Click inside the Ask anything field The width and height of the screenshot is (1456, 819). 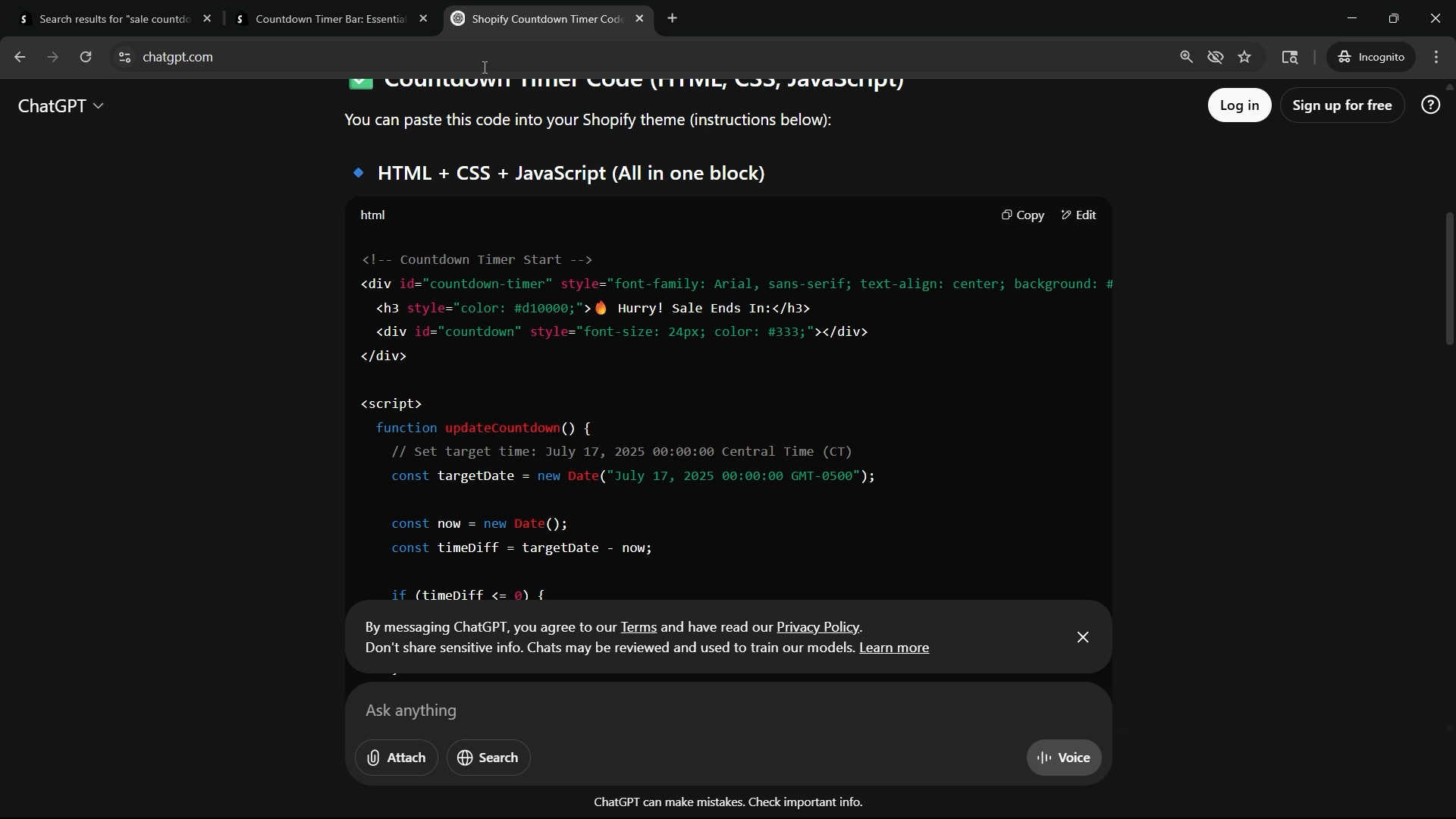coord(682,711)
